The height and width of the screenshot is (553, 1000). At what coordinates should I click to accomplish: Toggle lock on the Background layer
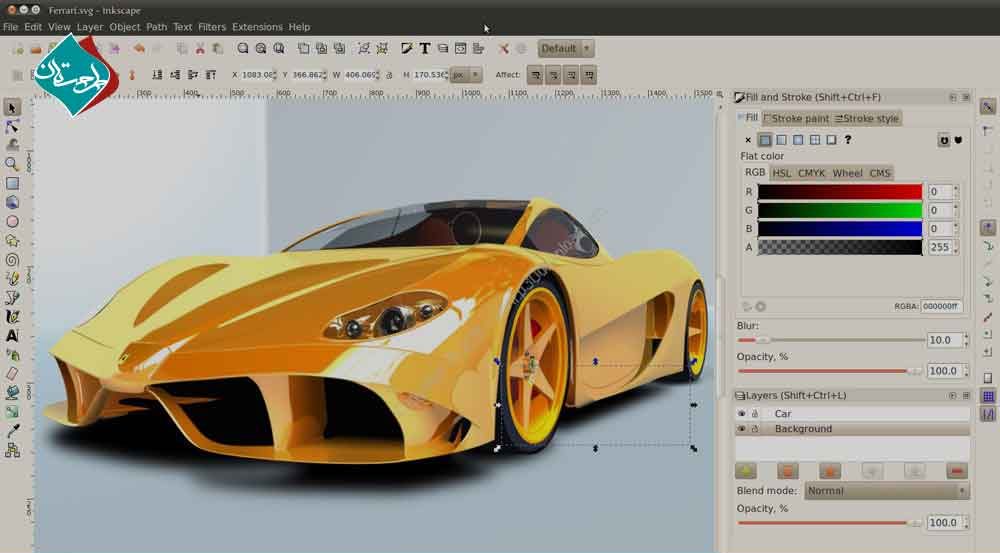coord(754,429)
